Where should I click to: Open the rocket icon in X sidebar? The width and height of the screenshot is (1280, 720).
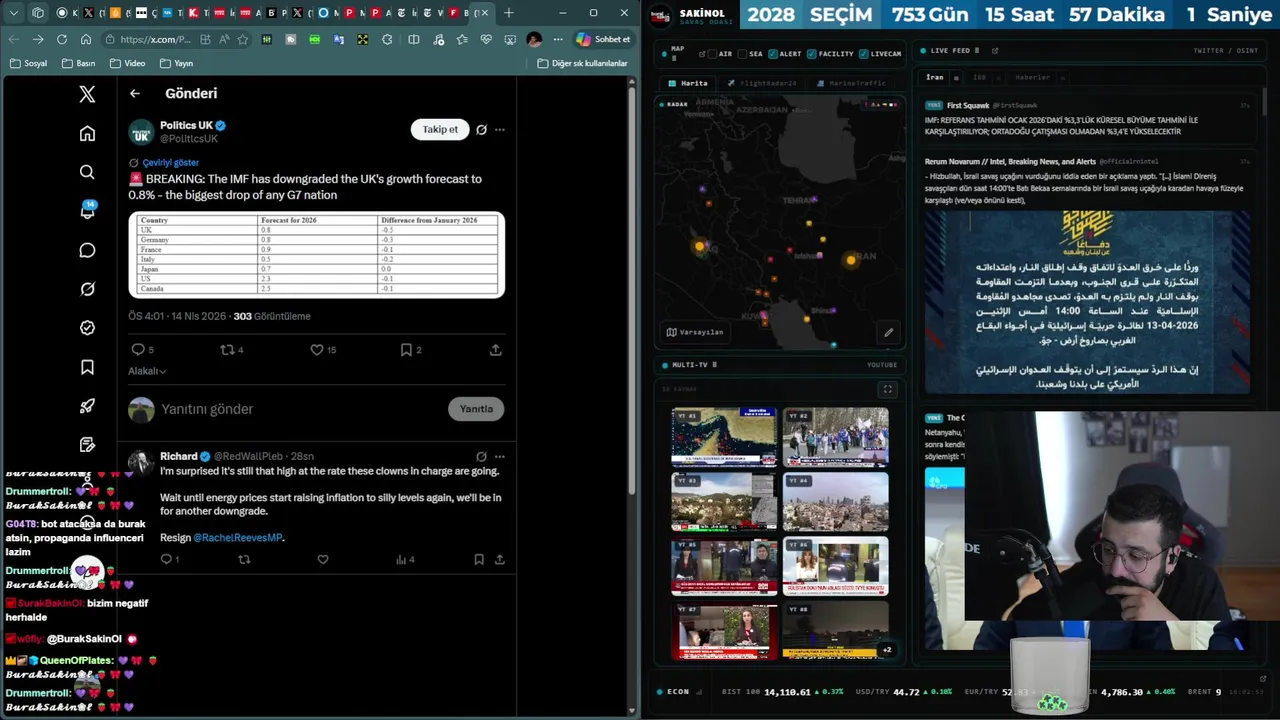tap(87, 406)
